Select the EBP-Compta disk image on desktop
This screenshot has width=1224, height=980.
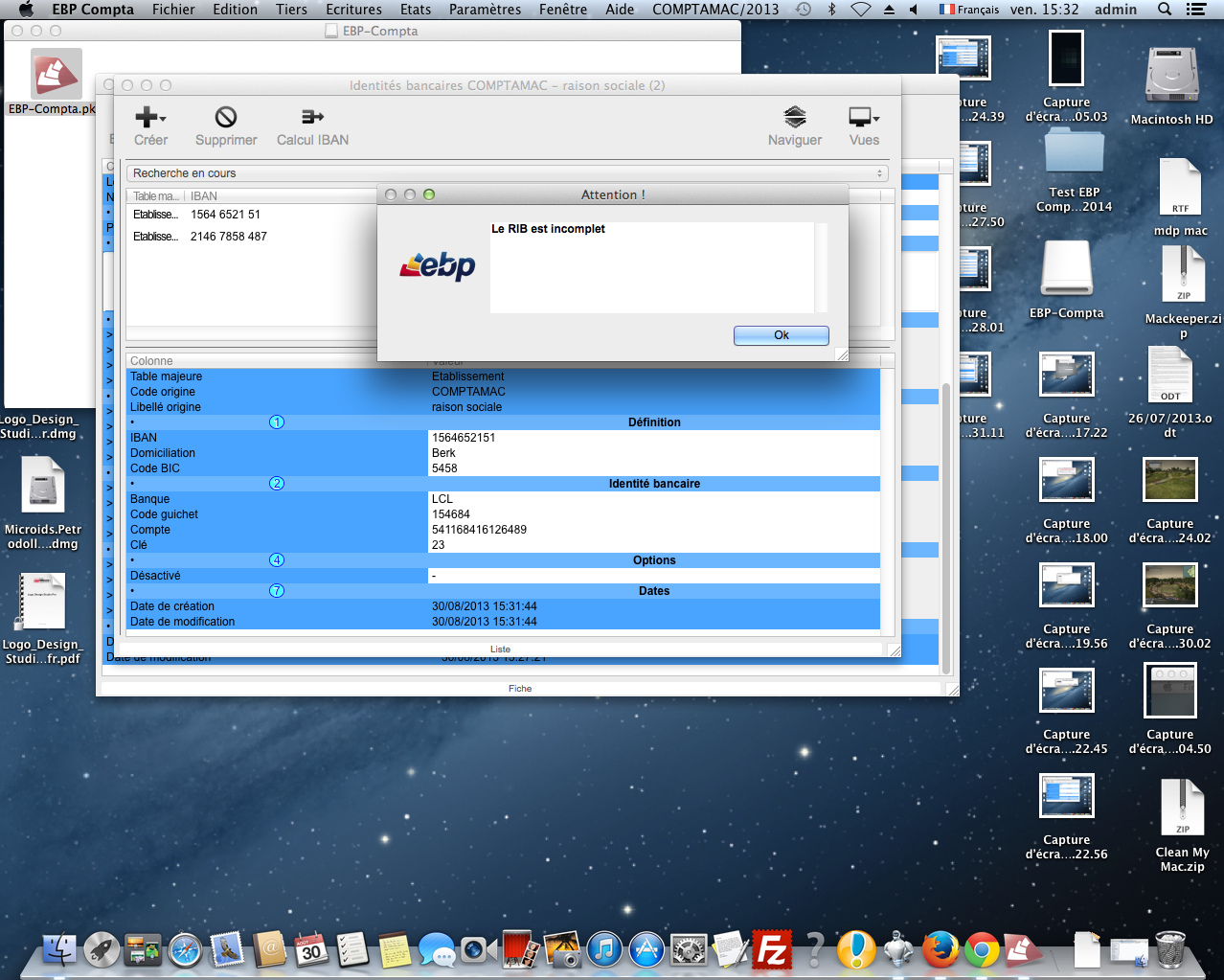click(x=1067, y=269)
